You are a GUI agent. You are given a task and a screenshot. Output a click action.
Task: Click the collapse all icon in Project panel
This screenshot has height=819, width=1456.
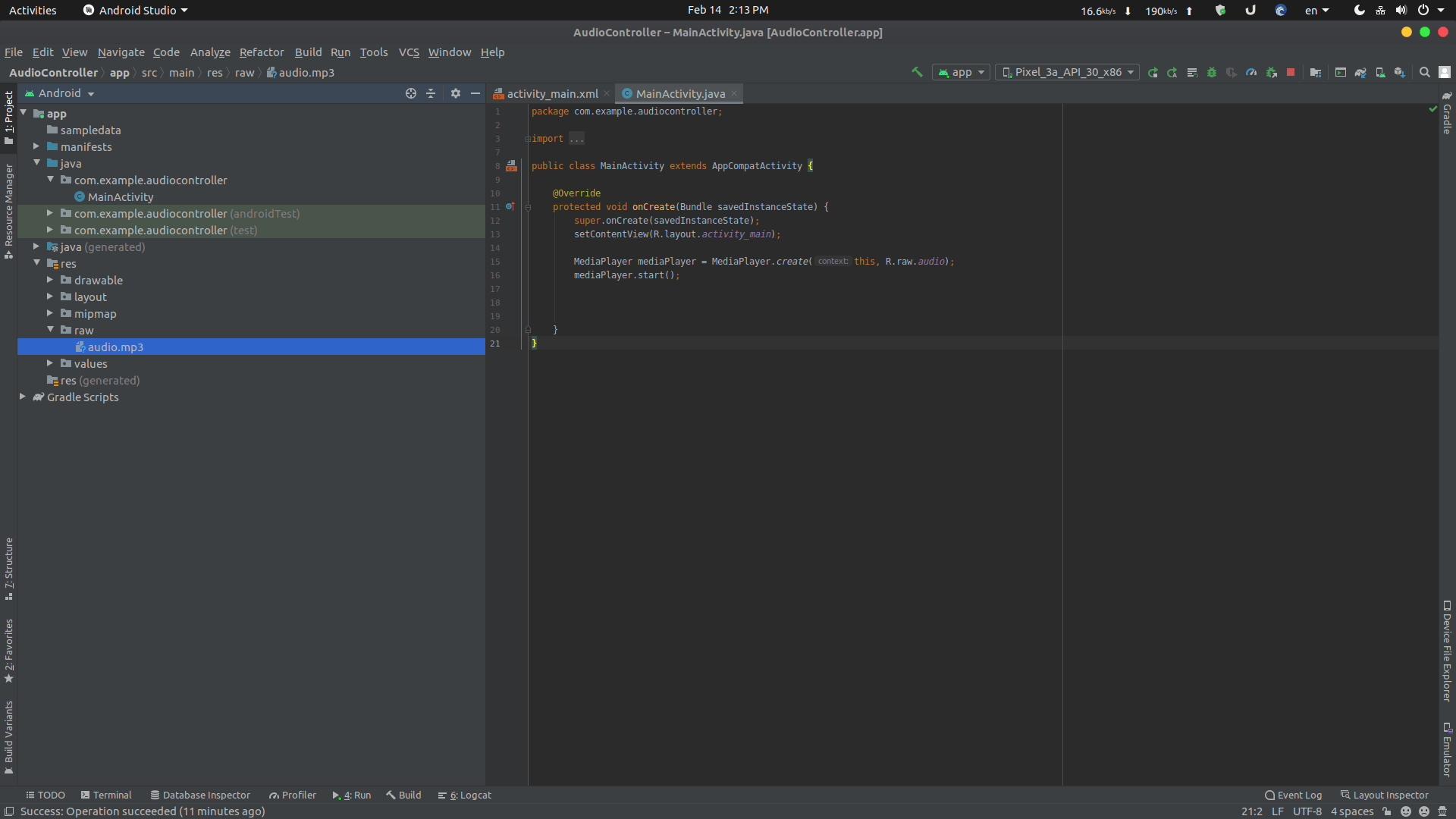pos(431,93)
